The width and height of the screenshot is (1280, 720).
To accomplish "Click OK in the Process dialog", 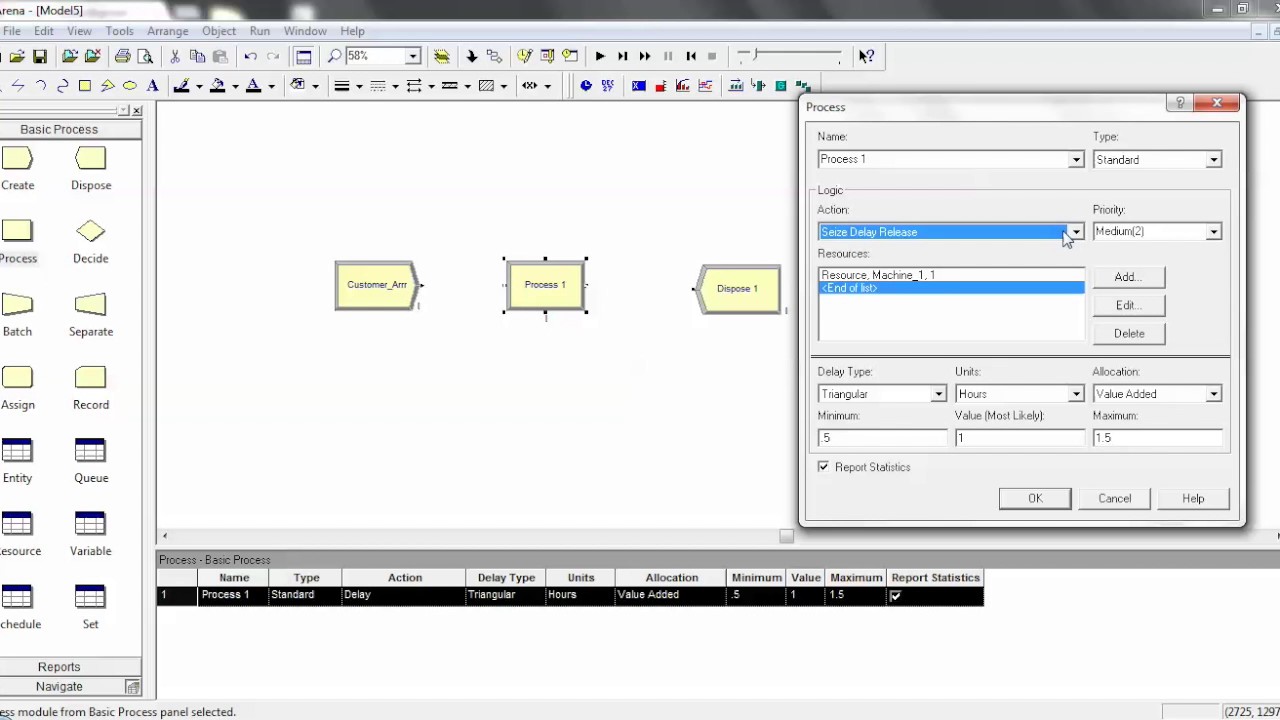I will [1035, 498].
